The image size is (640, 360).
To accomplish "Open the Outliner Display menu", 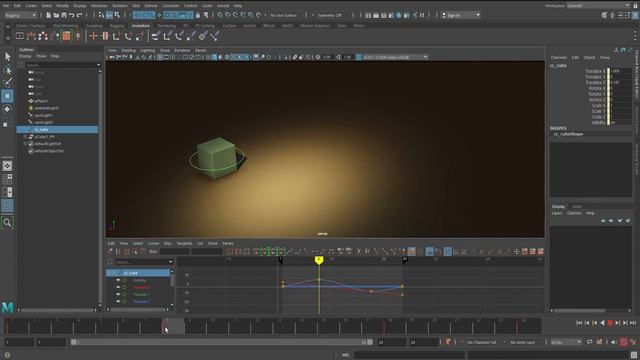I will (25, 56).
